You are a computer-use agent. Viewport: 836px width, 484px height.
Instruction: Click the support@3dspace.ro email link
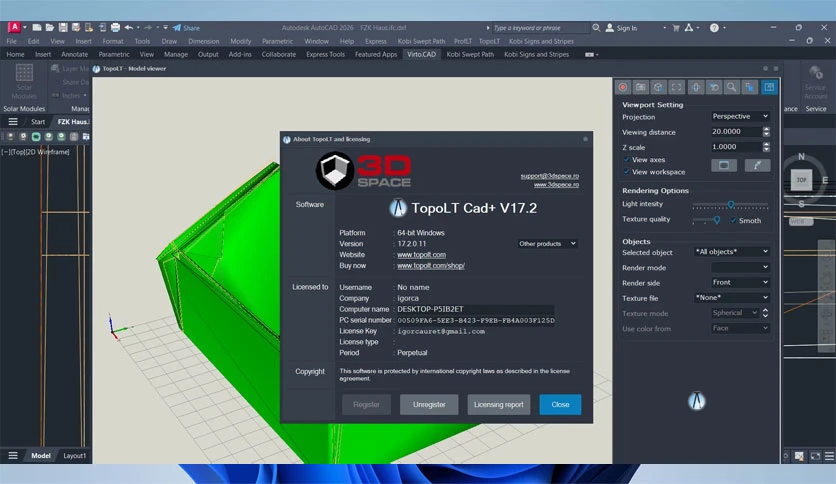click(550, 176)
